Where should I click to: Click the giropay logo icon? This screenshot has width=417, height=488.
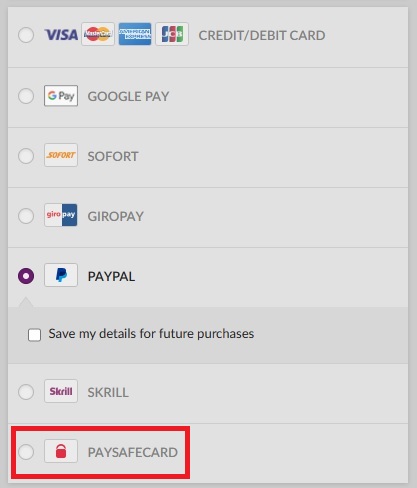pyautogui.click(x=61, y=215)
